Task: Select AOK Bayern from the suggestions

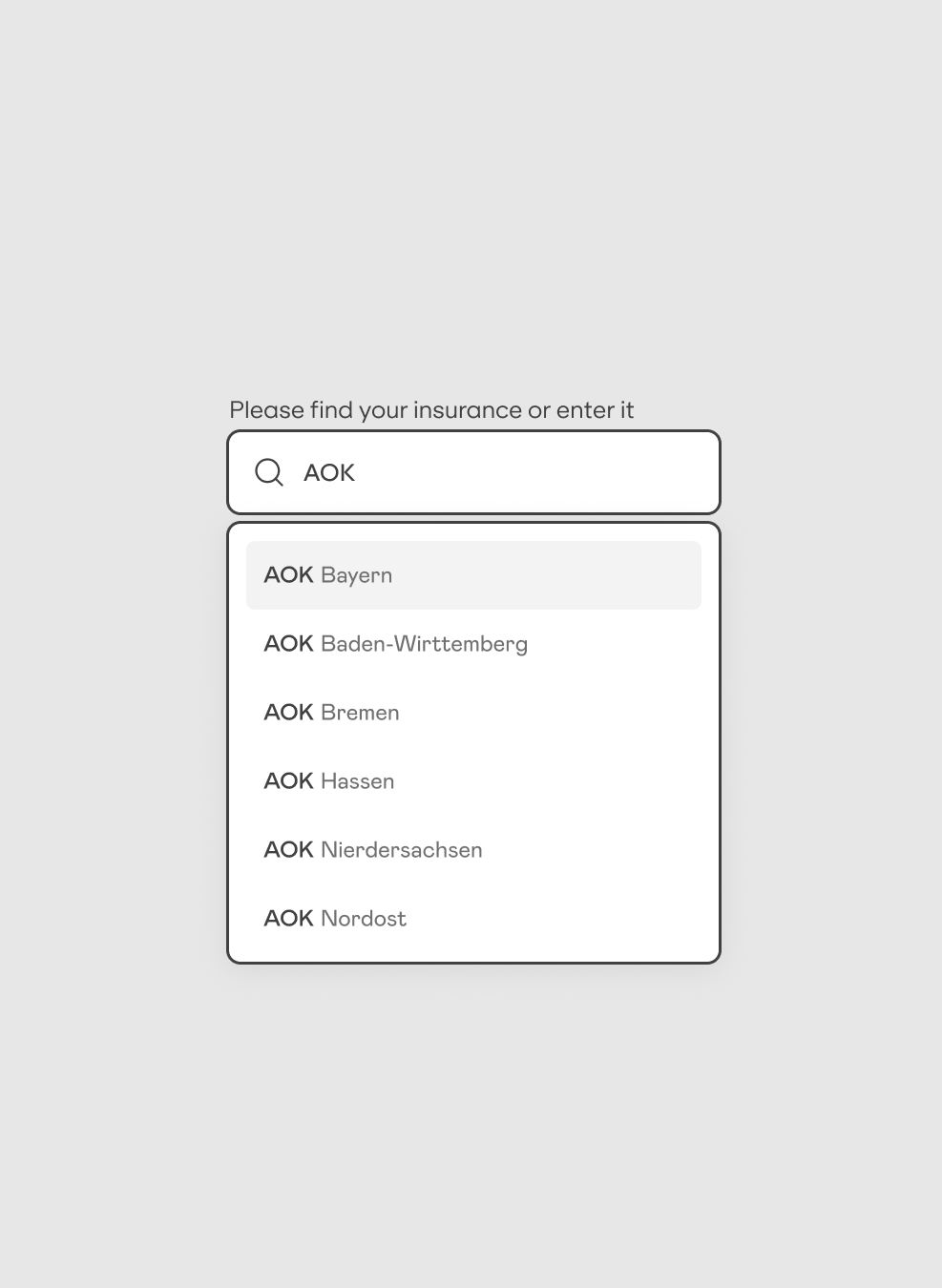Action: click(x=473, y=575)
